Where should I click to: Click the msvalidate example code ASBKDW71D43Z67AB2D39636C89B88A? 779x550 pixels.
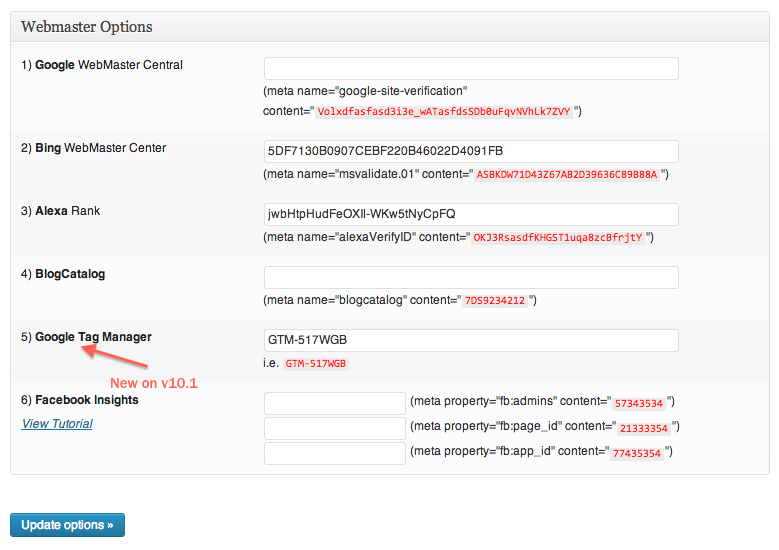[567, 174]
